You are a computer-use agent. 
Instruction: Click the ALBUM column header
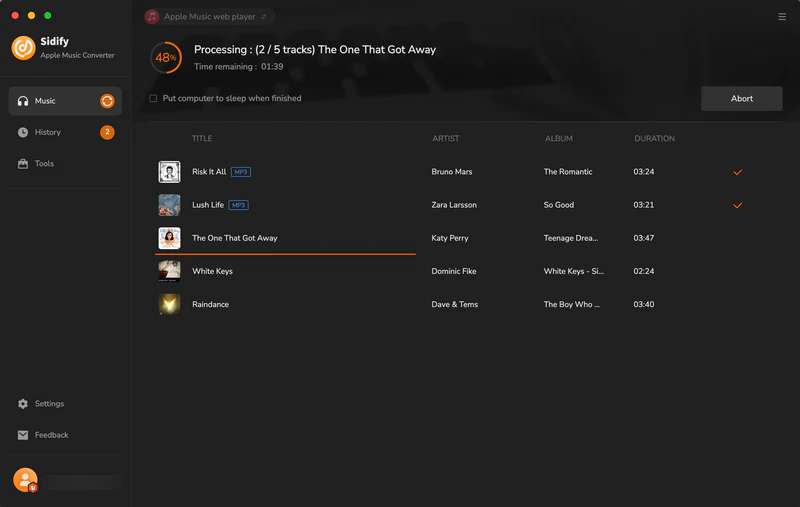(x=558, y=139)
